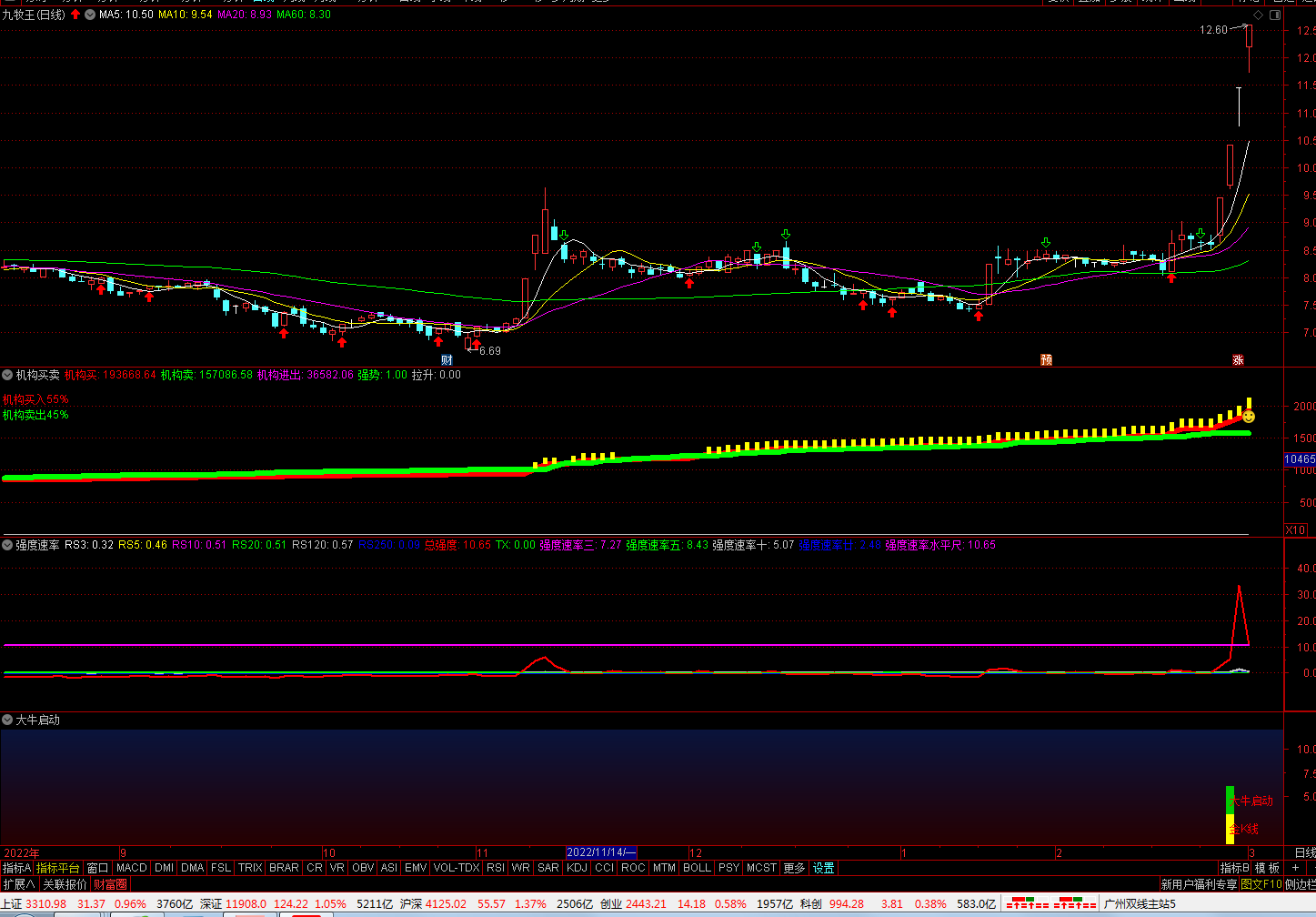This screenshot has height=917, width=1316.
Task: Click the 6.69 low price label
Action: click(x=489, y=350)
